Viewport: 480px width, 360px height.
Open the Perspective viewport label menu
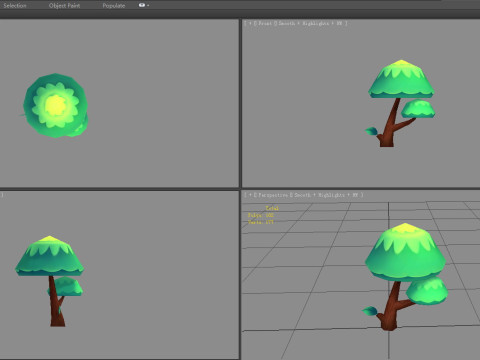[x=273, y=195]
